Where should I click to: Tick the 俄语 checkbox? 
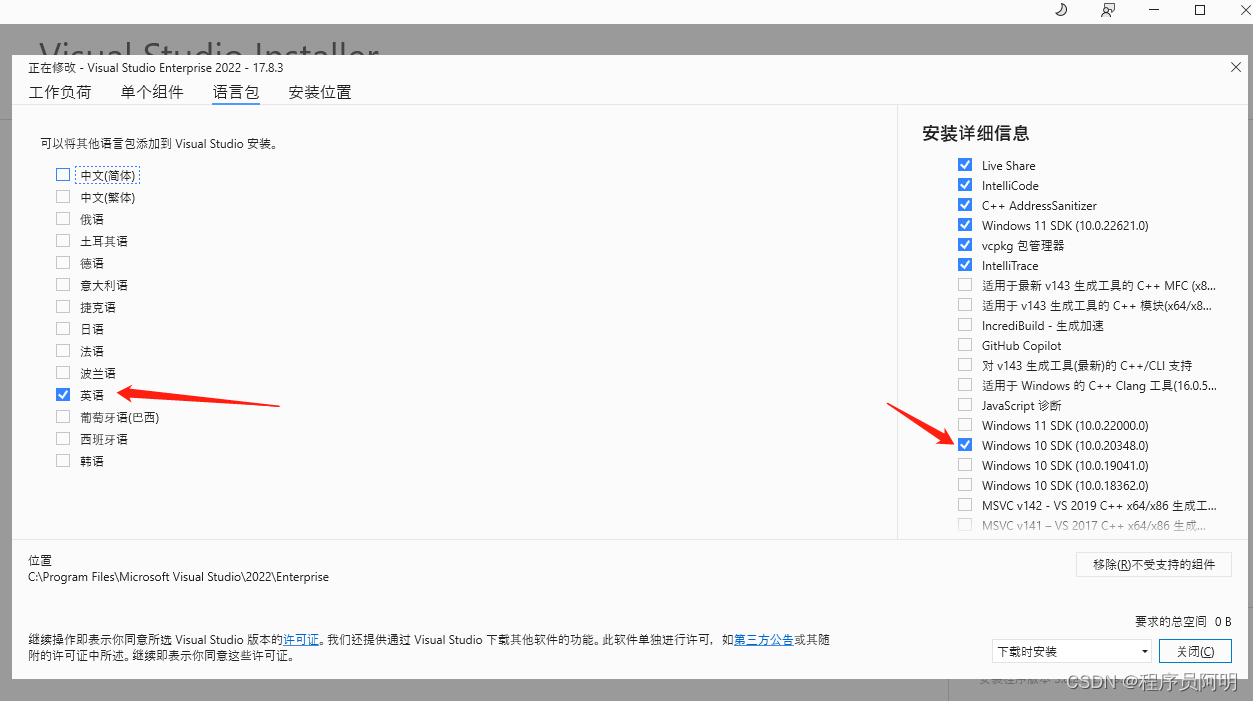click(63, 219)
